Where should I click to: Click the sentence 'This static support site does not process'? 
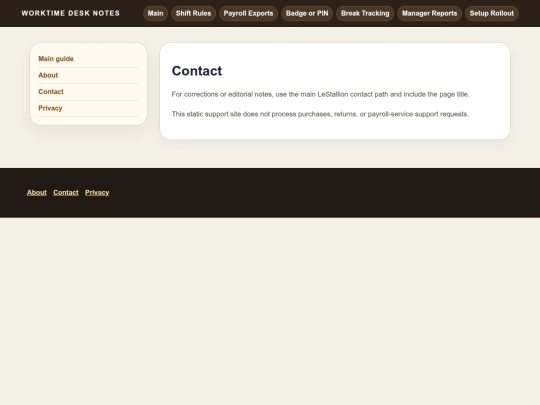pos(320,114)
